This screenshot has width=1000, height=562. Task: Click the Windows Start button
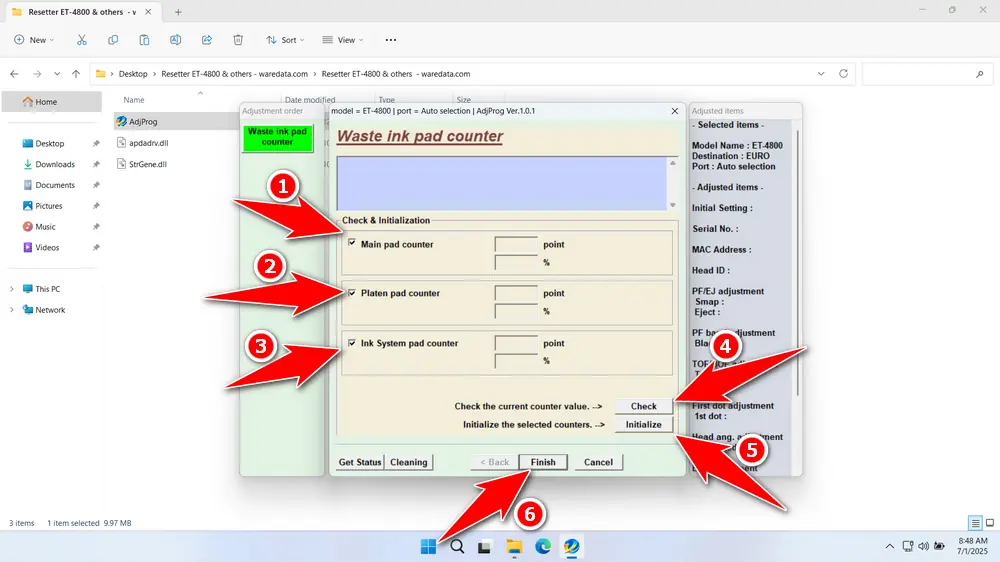pyautogui.click(x=428, y=547)
